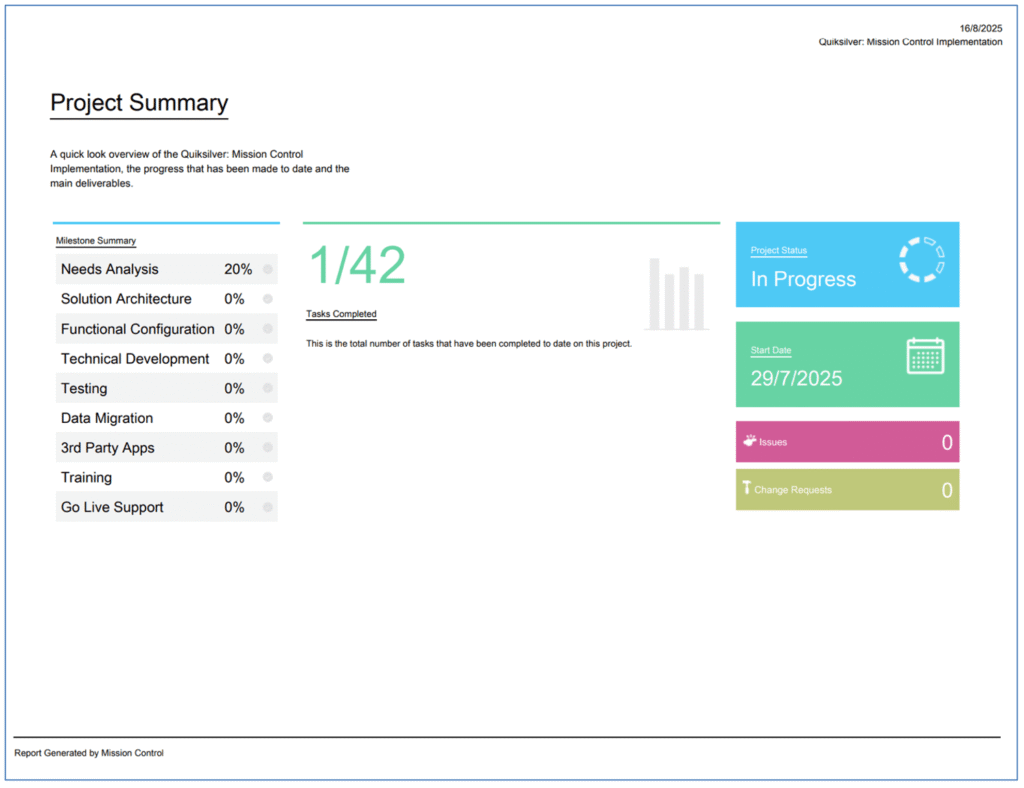Select the 3rd Party Apps milestone name
Viewport: 1024px width, 788px height.
click(108, 448)
